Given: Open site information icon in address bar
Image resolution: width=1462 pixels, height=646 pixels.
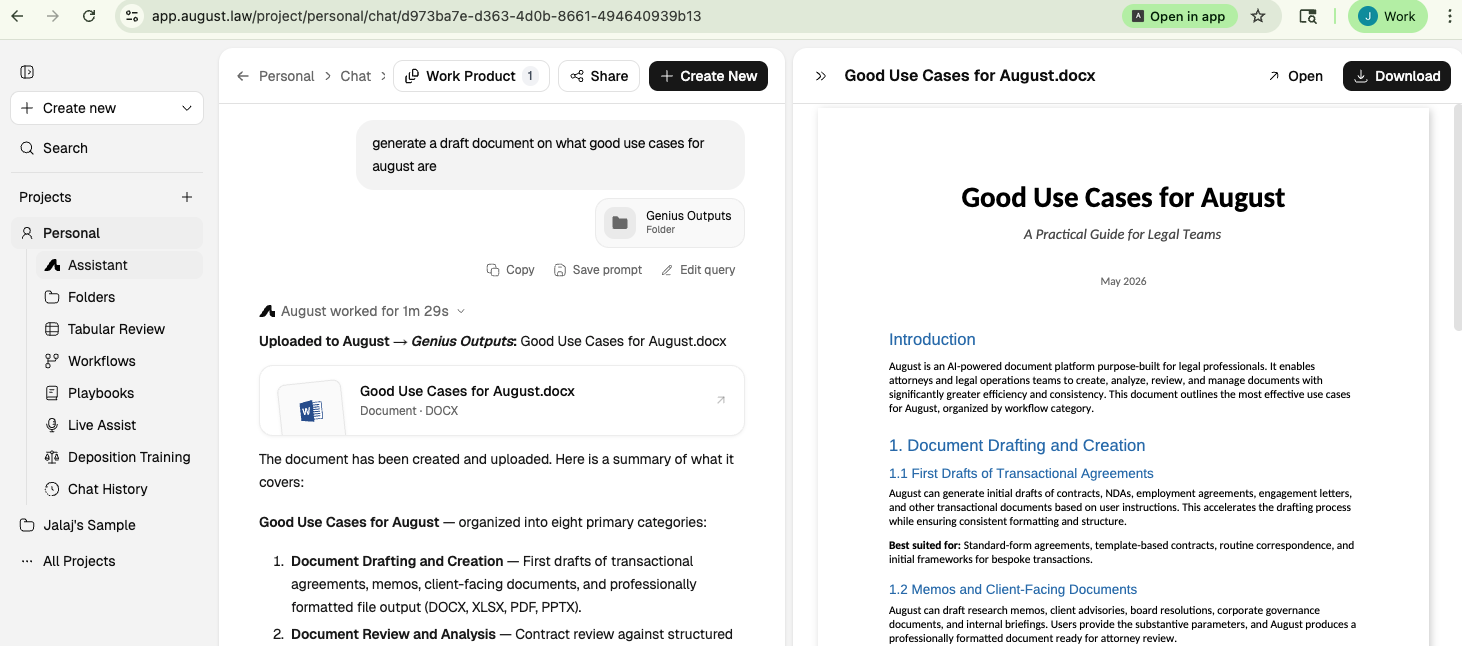Looking at the screenshot, I should [132, 16].
